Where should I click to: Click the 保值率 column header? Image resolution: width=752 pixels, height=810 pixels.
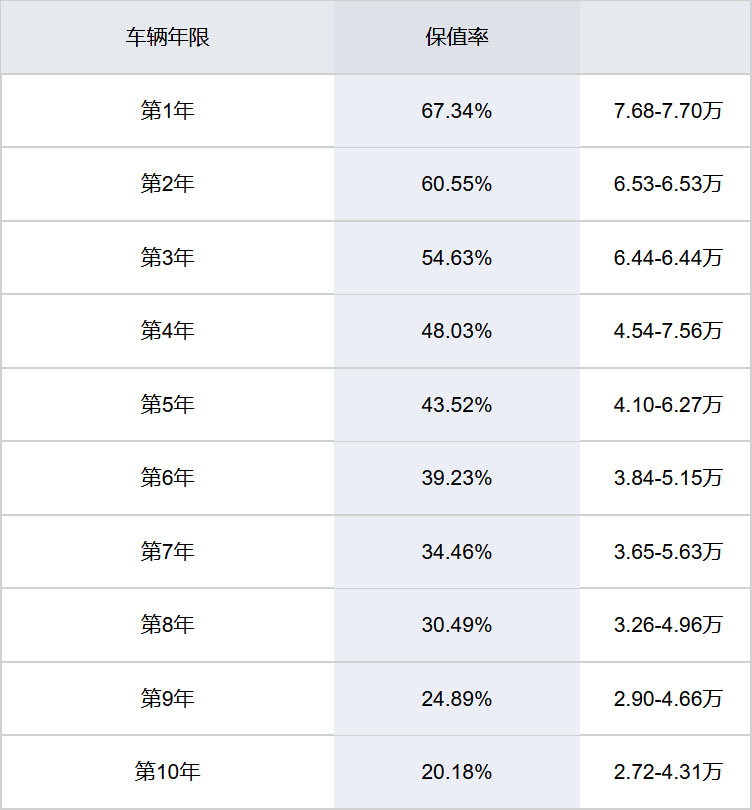point(457,38)
